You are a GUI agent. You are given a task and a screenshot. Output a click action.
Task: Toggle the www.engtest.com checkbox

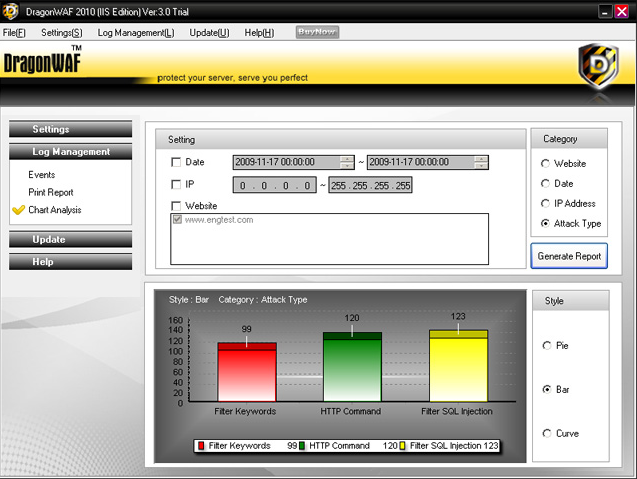177,220
